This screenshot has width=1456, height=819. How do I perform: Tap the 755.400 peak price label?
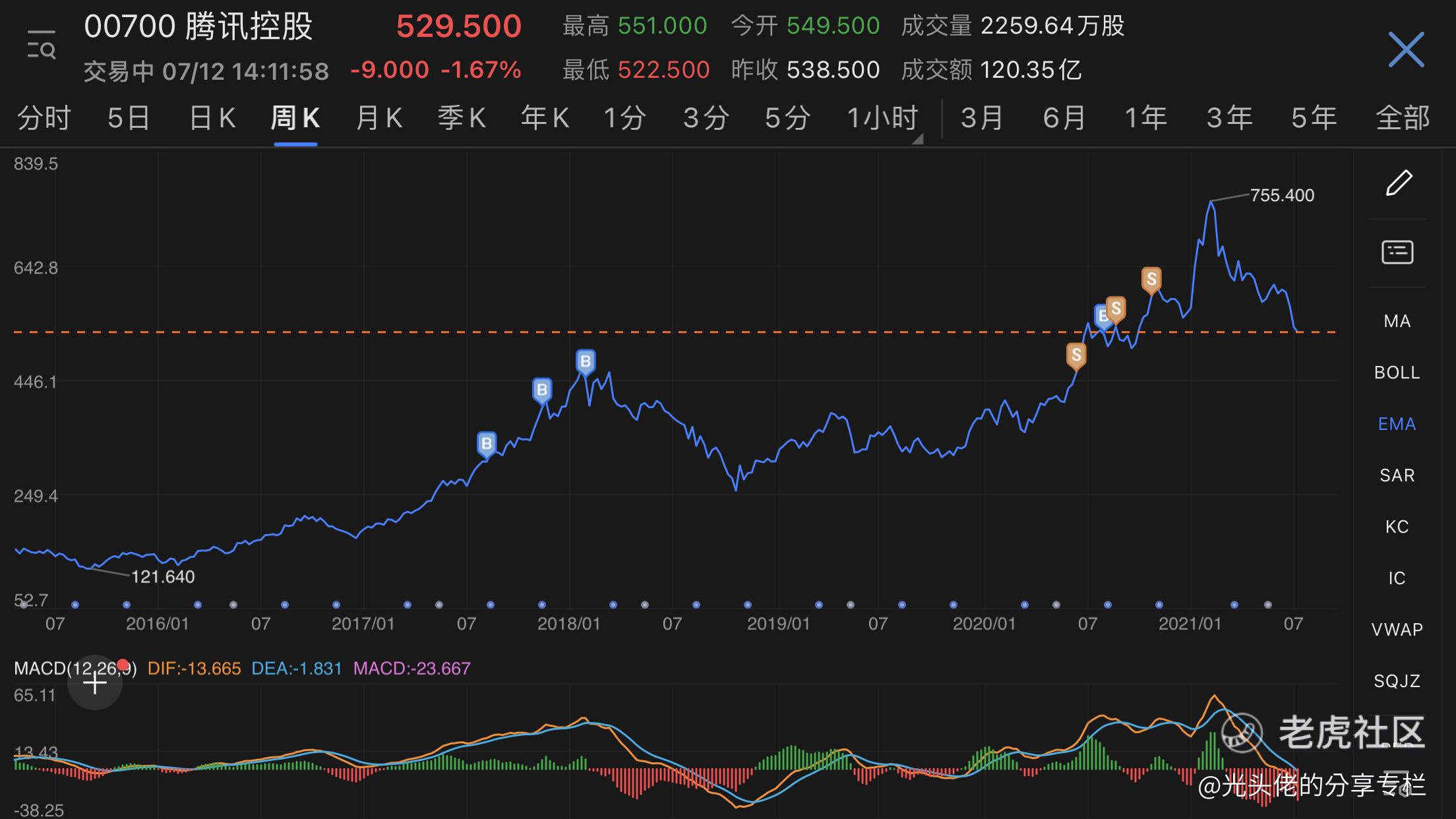pyautogui.click(x=1282, y=195)
